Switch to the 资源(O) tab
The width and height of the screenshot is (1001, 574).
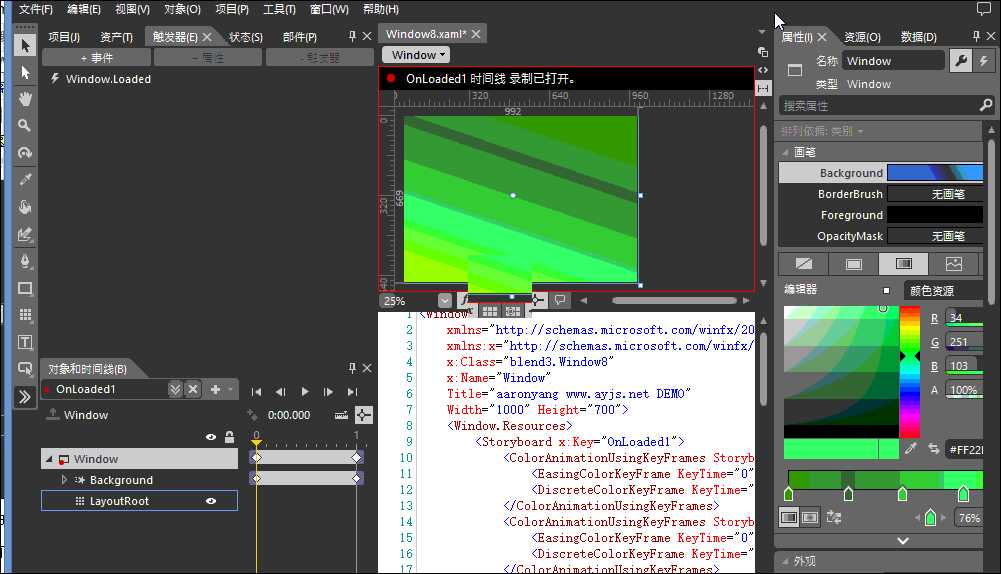(861, 37)
